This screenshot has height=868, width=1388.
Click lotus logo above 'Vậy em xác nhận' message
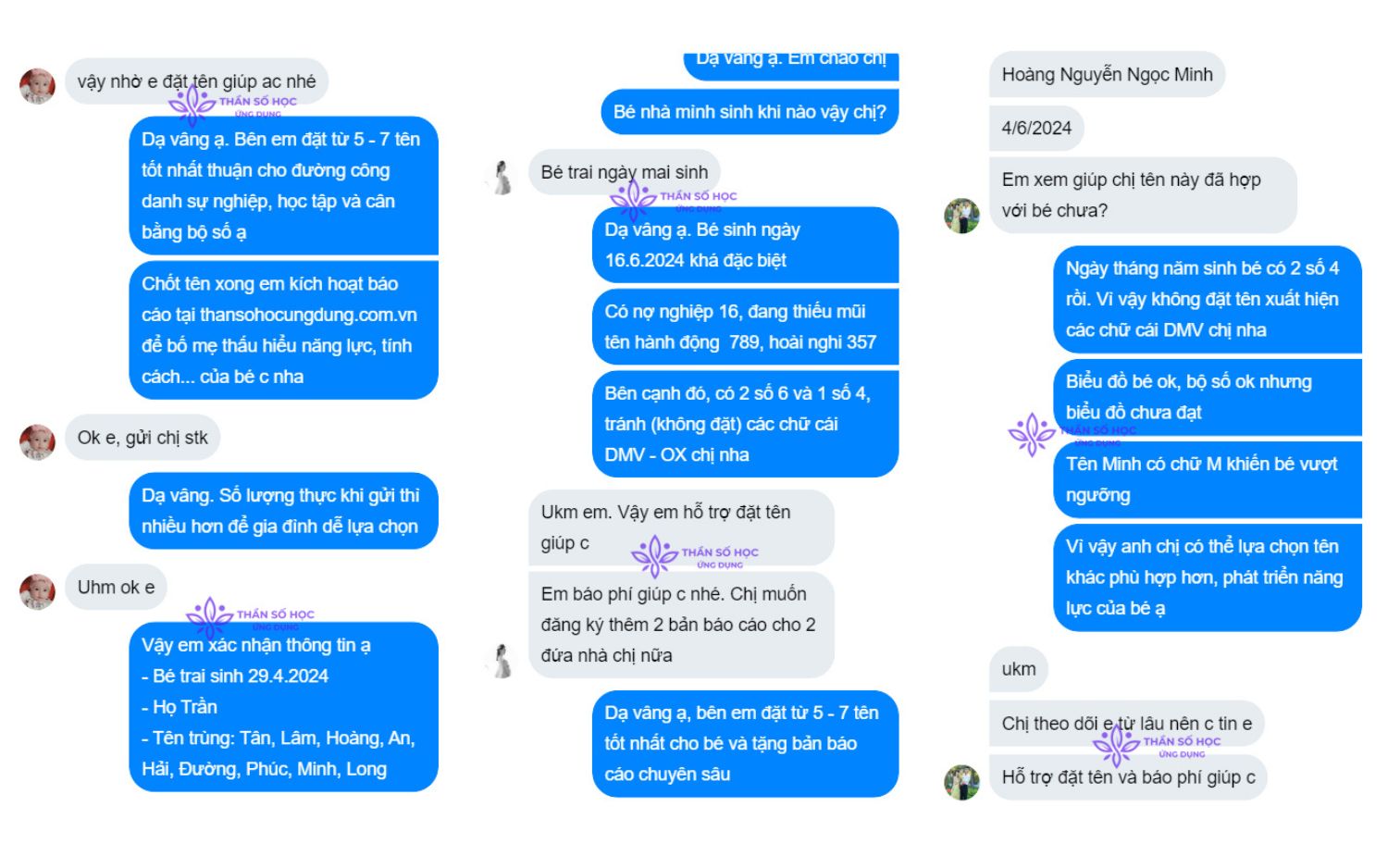209,616
